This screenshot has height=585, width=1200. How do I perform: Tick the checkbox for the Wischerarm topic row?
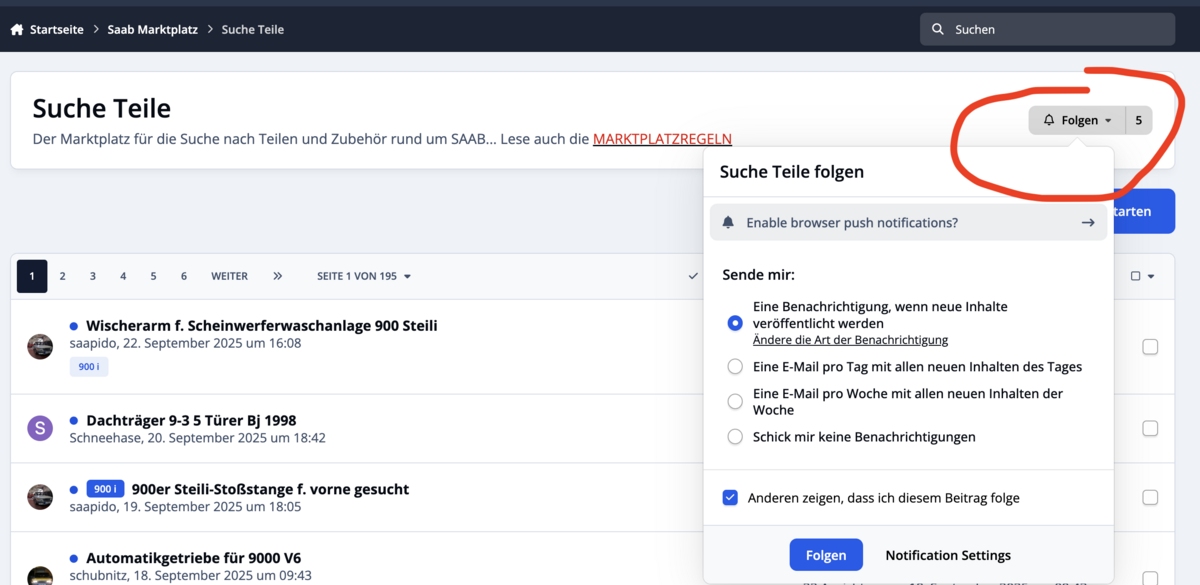(x=1150, y=347)
